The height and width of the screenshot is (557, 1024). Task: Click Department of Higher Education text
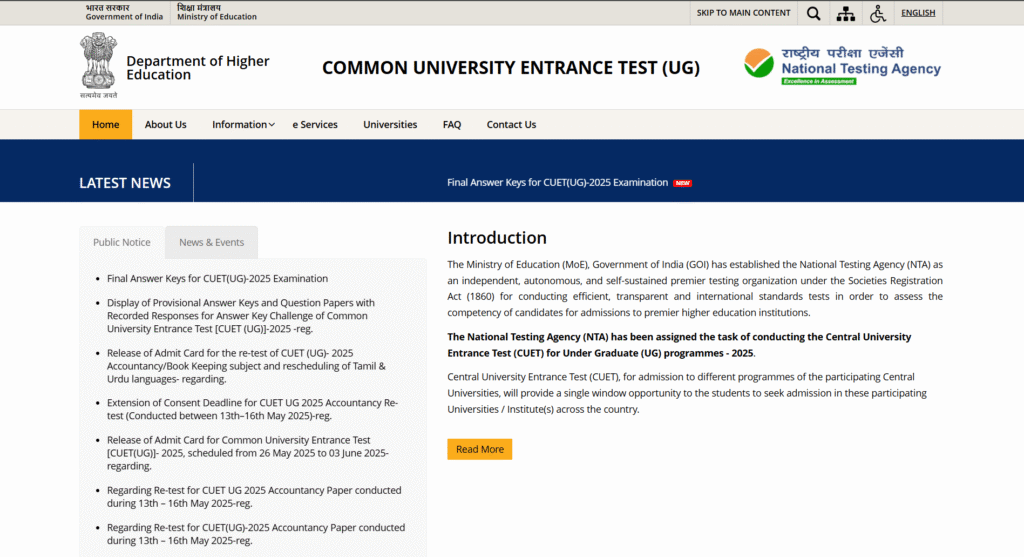(198, 68)
